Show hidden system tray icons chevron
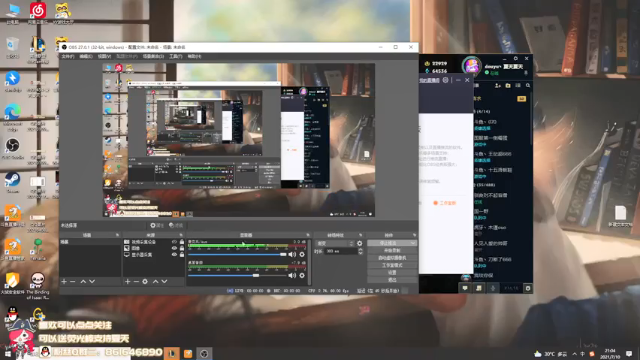 pyautogui.click(x=575, y=354)
